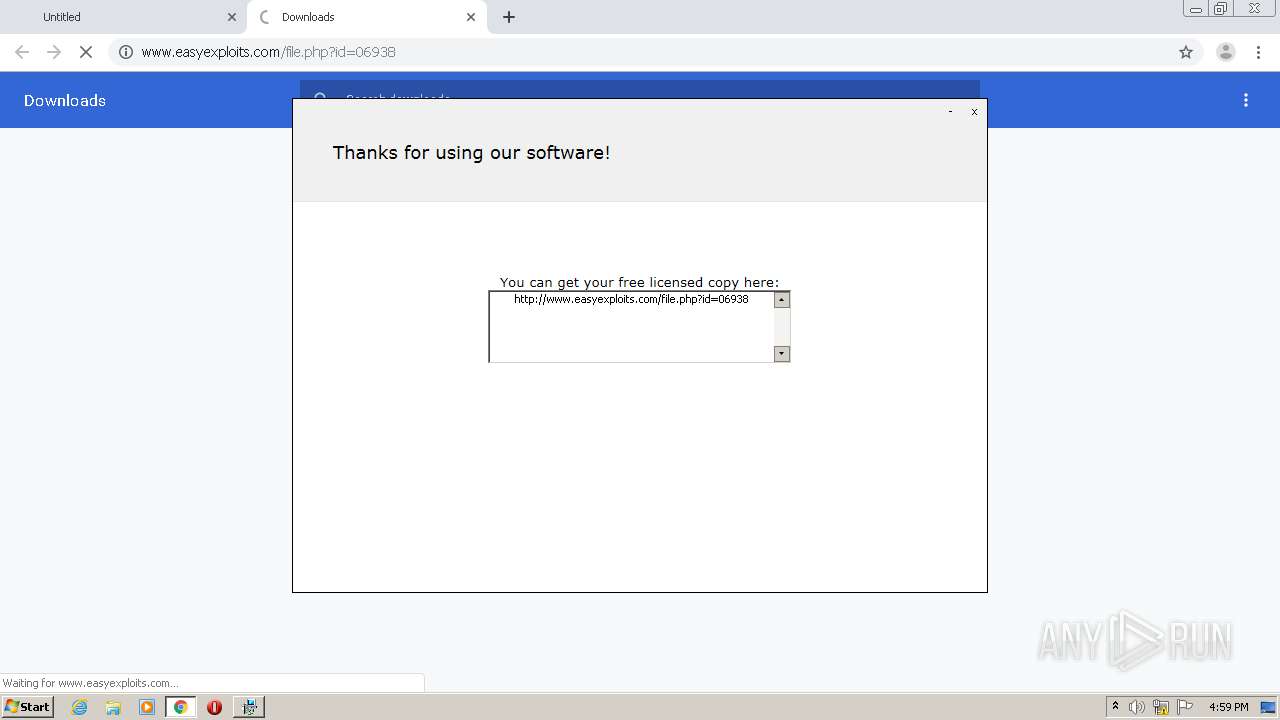The width and height of the screenshot is (1280, 720).
Task: Restore down the Chrome window
Action: pos(1221,9)
